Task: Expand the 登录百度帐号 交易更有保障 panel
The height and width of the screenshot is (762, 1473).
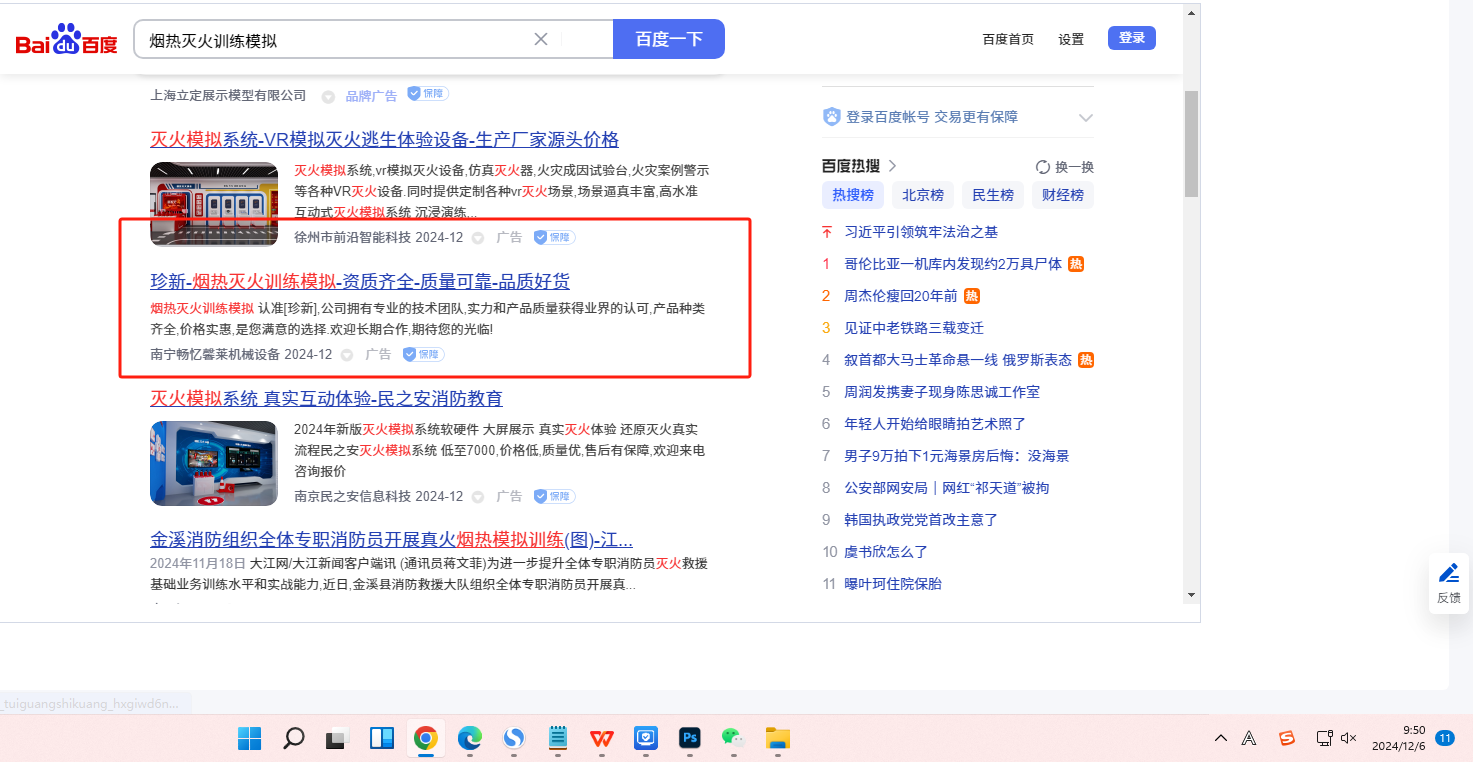Action: (x=1086, y=118)
